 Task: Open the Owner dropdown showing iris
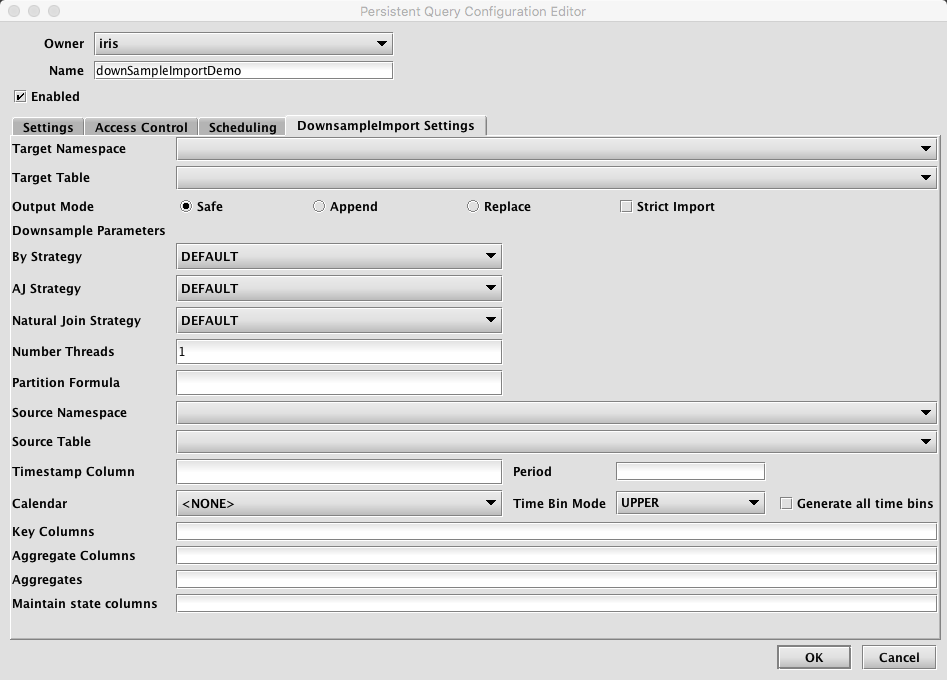(x=243, y=44)
